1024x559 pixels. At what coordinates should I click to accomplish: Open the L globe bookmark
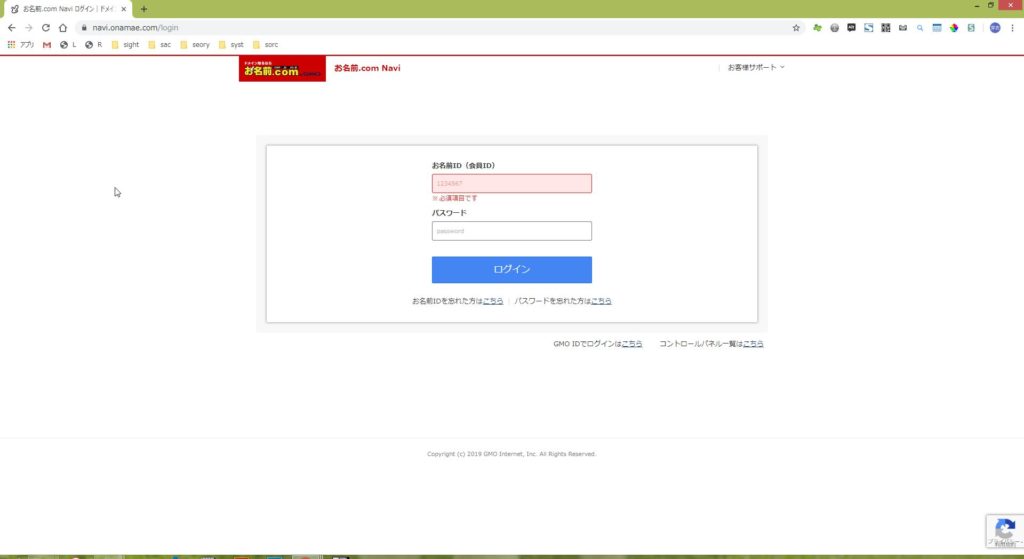click(68, 44)
